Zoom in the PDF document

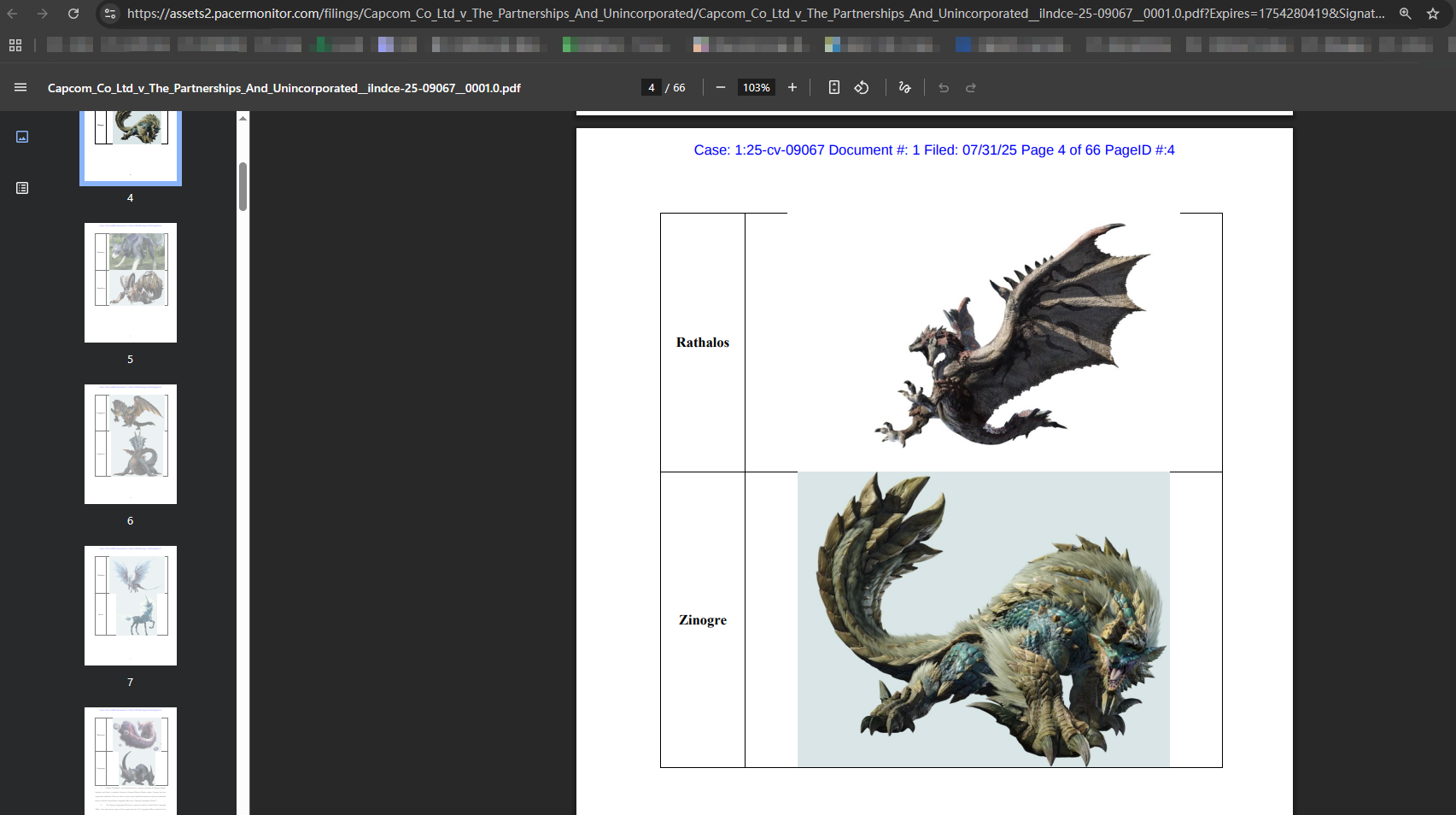click(792, 87)
